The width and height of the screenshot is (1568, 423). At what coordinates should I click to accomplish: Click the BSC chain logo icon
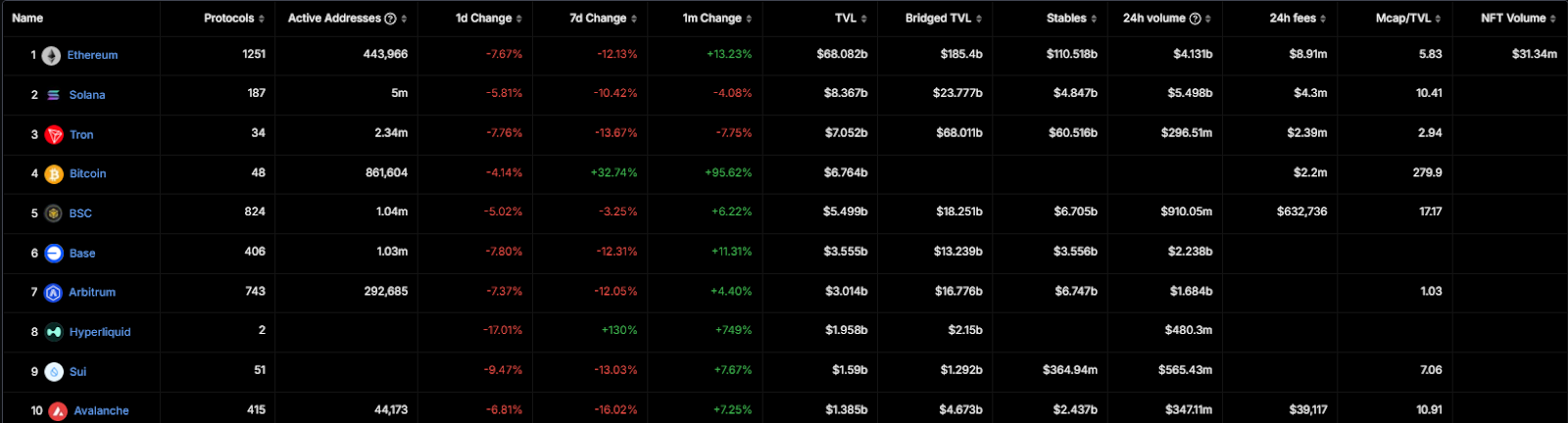[54, 213]
